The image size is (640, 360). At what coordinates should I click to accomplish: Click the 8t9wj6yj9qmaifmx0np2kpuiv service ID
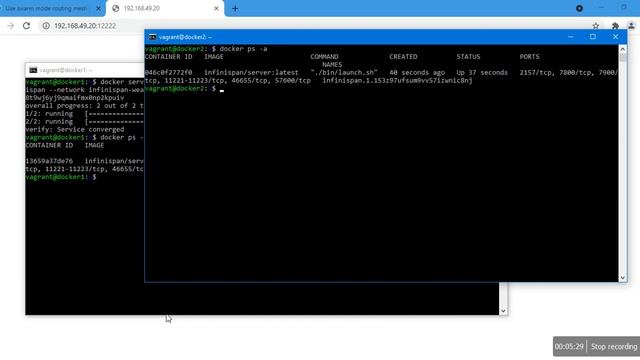(75, 98)
